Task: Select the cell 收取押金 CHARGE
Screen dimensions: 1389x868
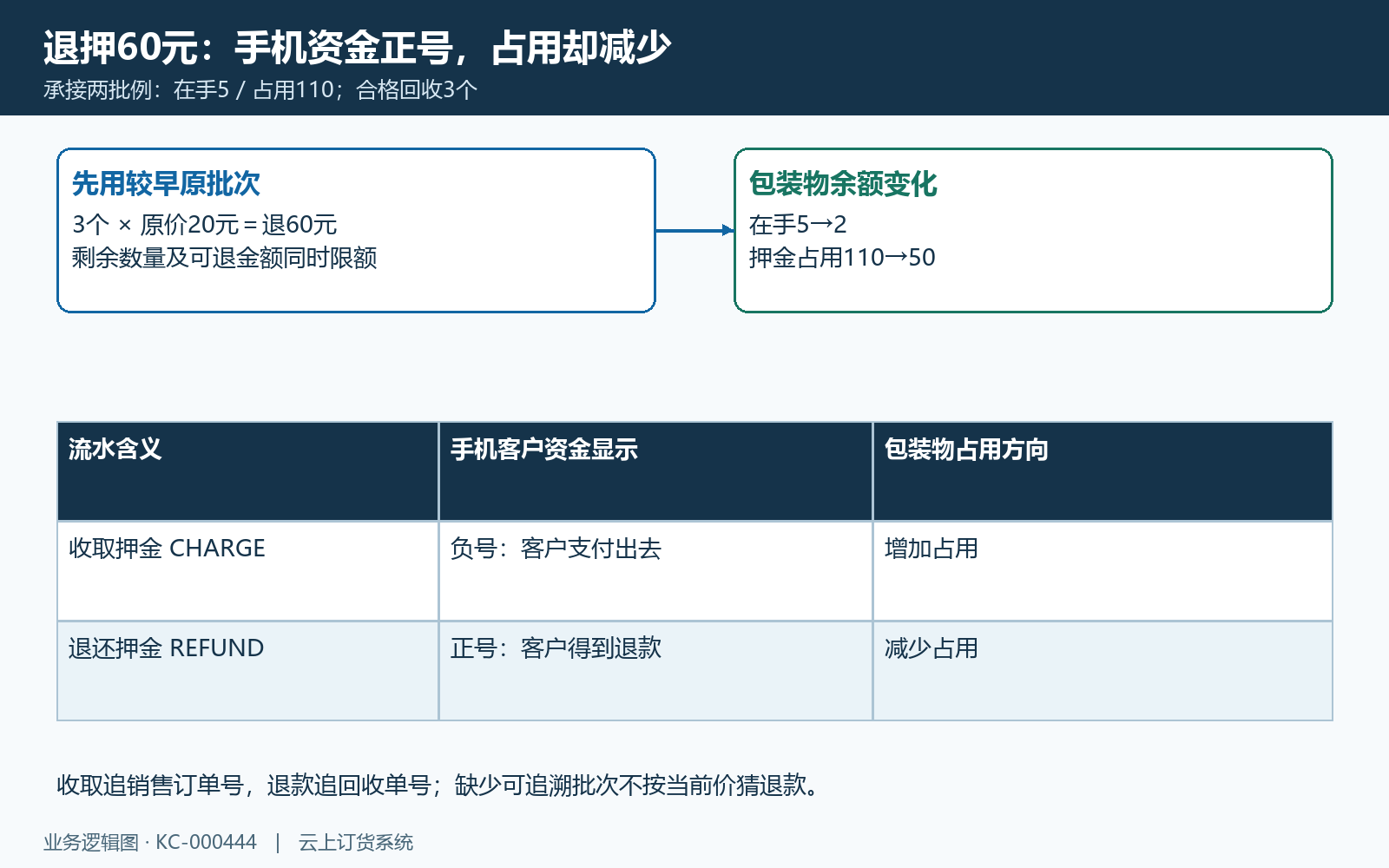Action: click(x=248, y=571)
